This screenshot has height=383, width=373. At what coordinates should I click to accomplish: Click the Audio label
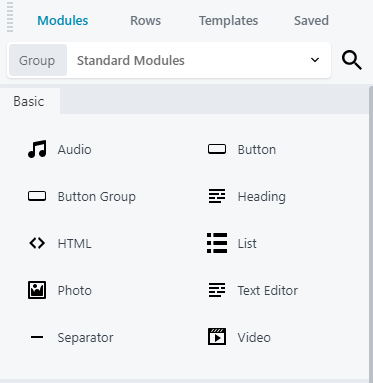(x=74, y=150)
